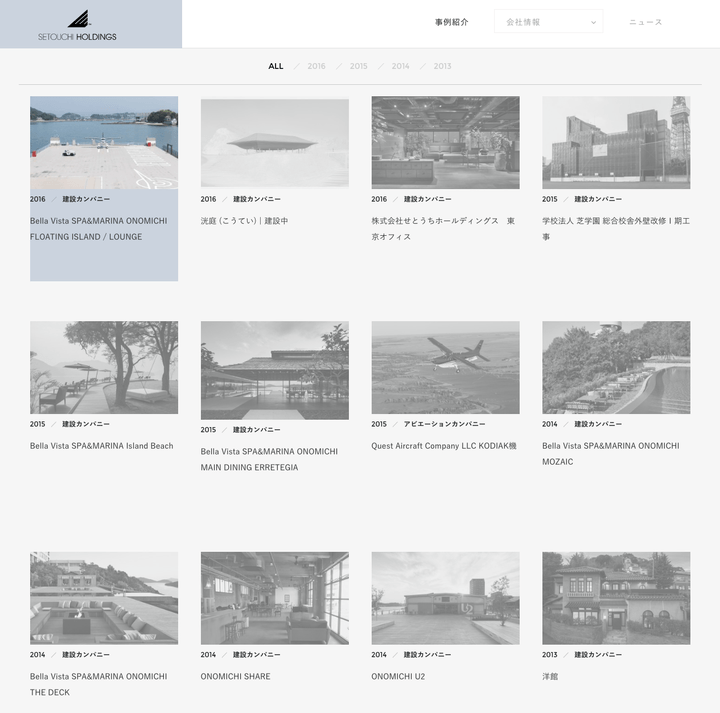Filter case studies by 2016
Image resolution: width=720 pixels, height=713 pixels.
pos(316,66)
